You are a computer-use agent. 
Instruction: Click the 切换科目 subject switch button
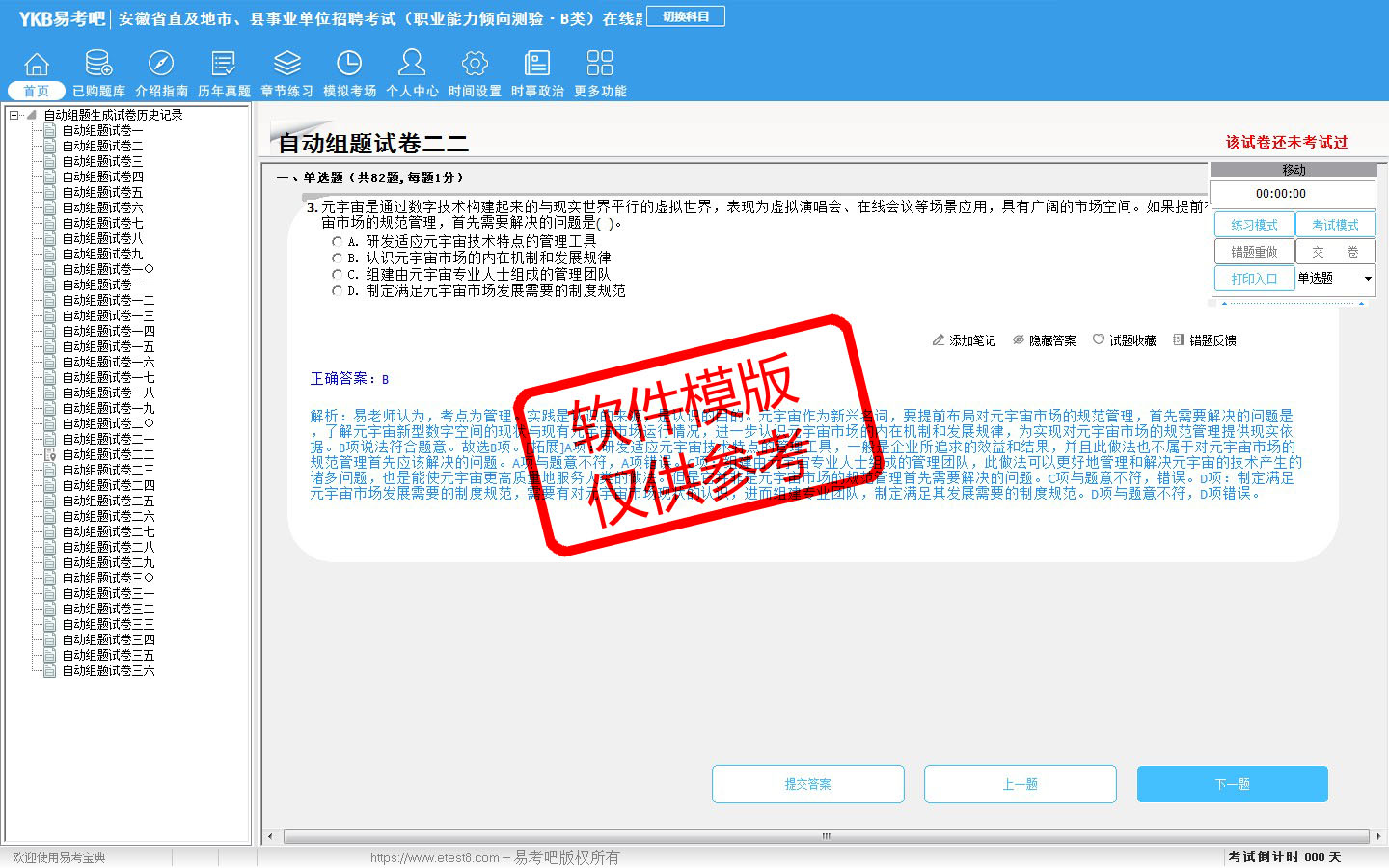[x=686, y=16]
